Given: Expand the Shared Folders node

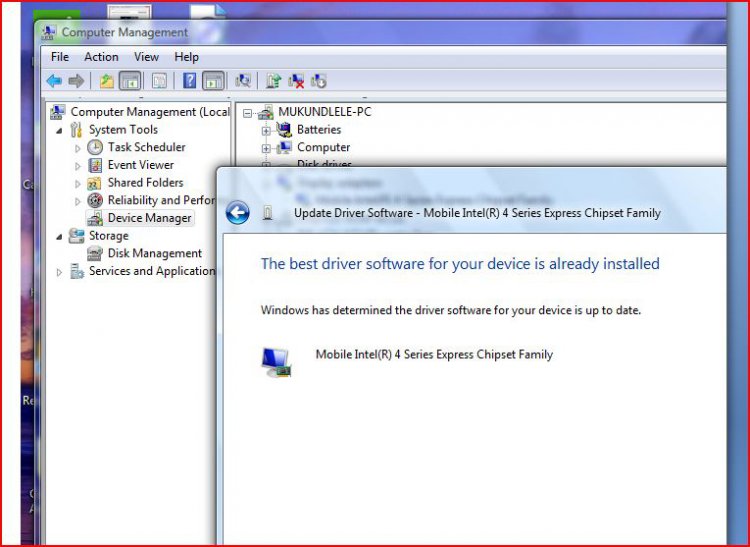Looking at the screenshot, I should pos(77,184).
